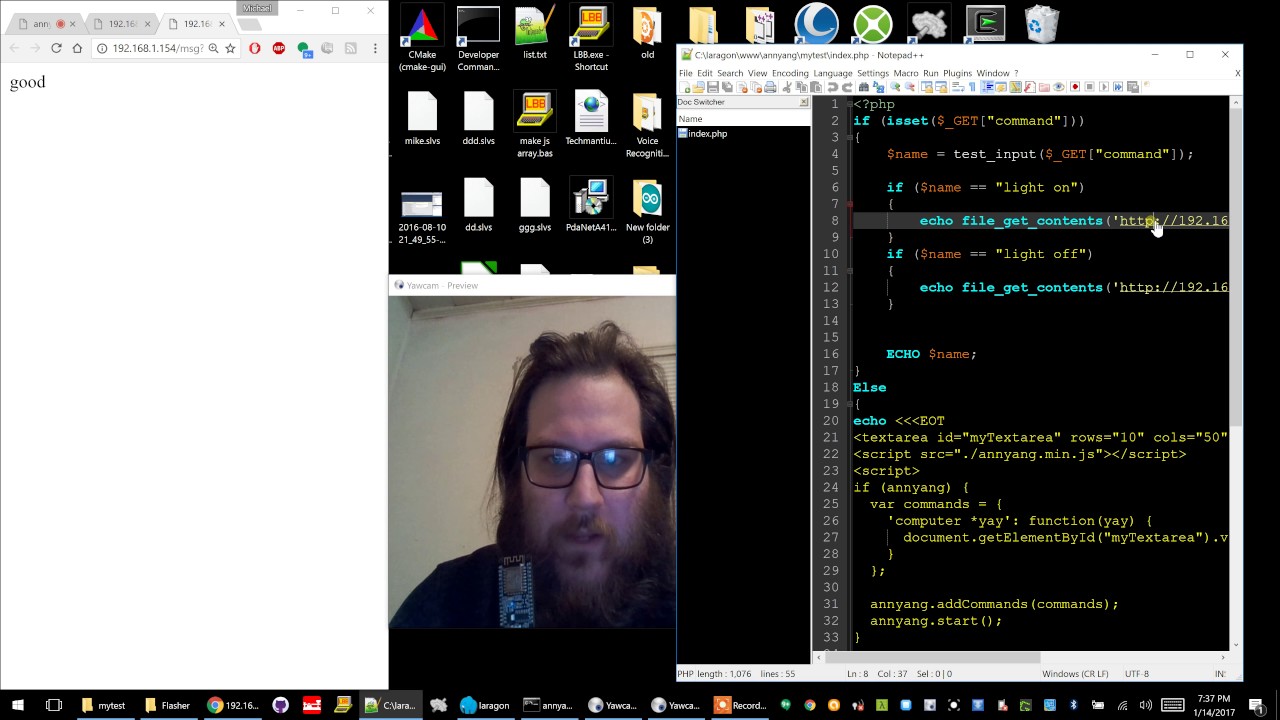Open the Plugins menu in Notepad++
1280x720 pixels.
957,73
